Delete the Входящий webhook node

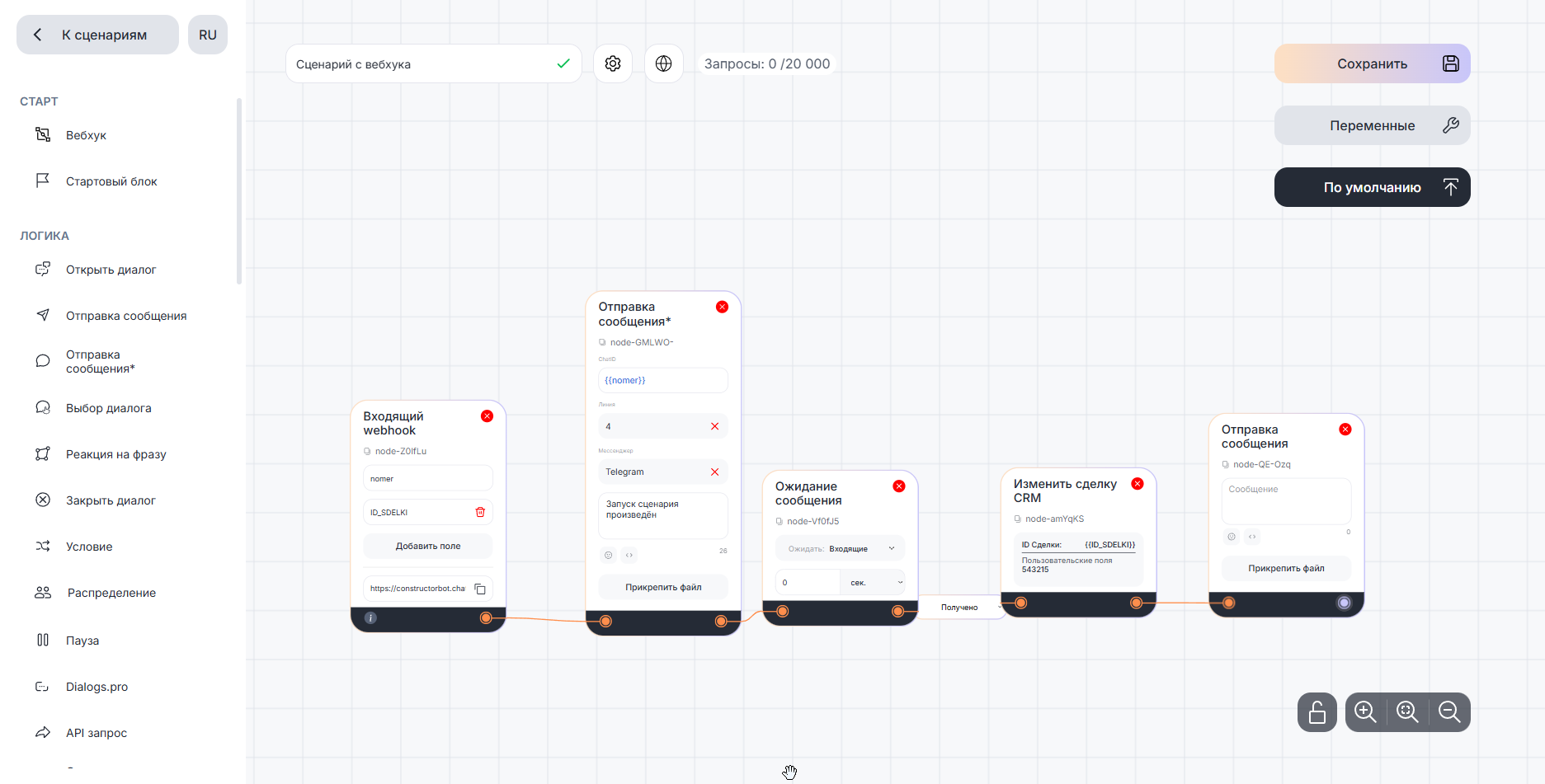(487, 416)
